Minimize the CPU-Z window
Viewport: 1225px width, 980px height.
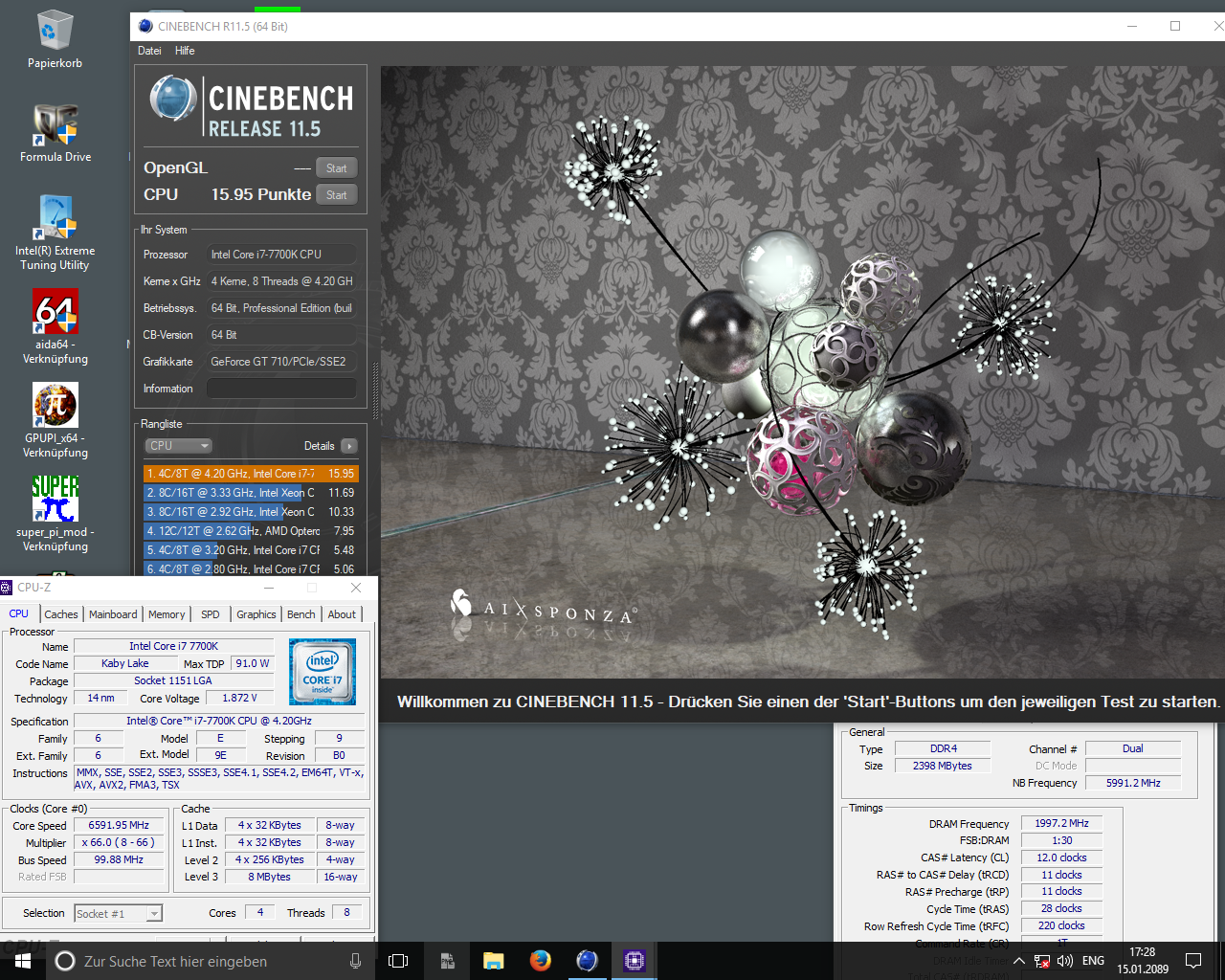269,588
